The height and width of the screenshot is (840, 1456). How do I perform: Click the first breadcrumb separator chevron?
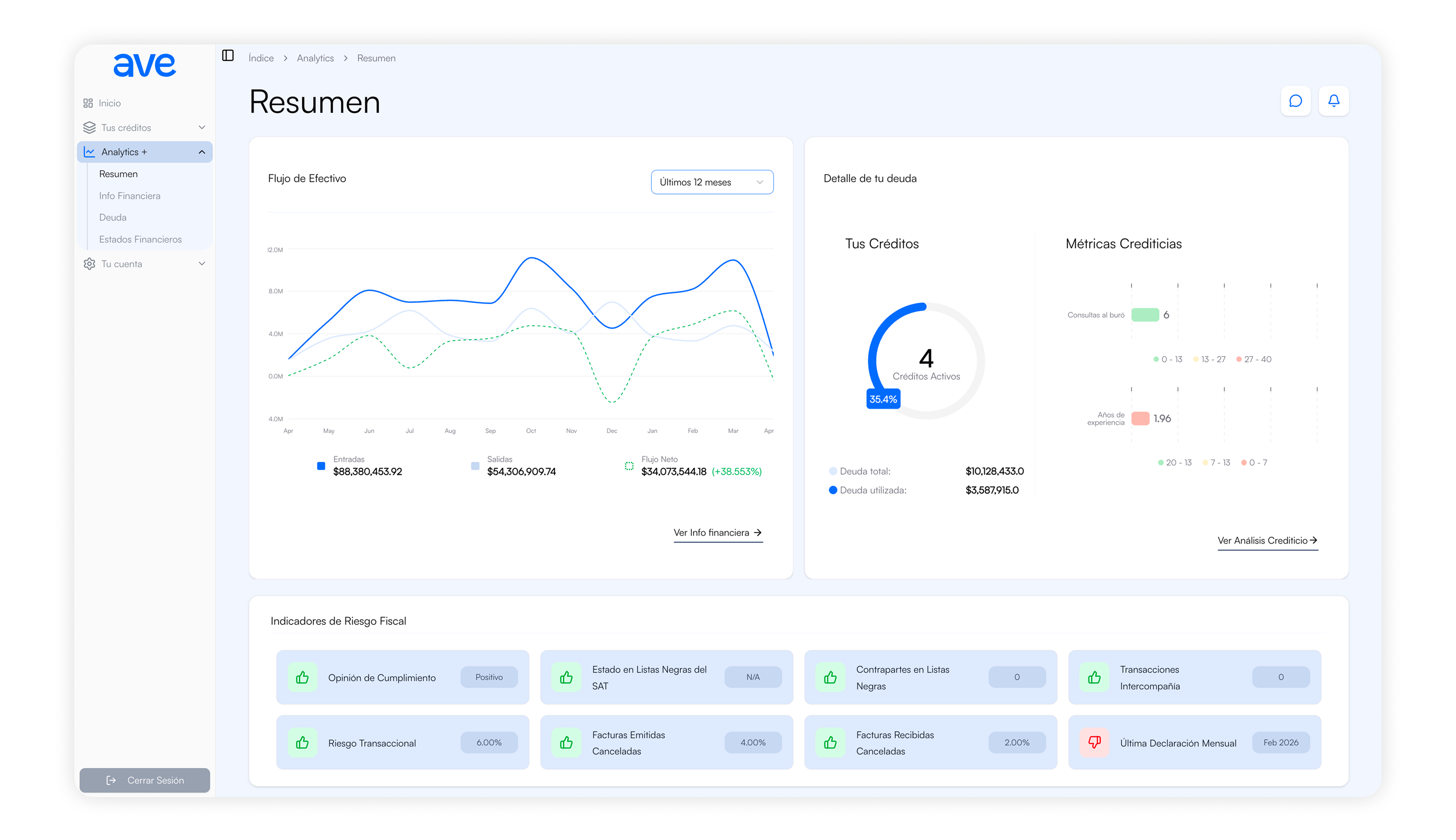click(285, 58)
